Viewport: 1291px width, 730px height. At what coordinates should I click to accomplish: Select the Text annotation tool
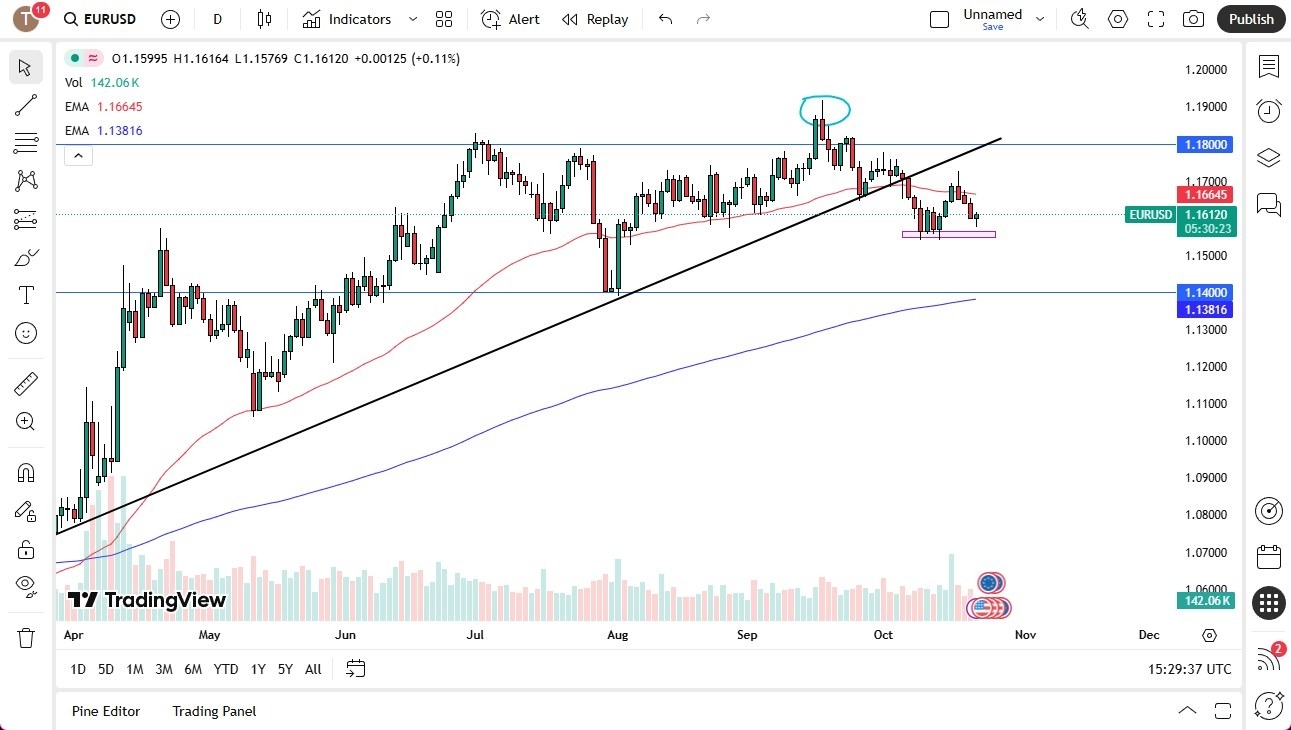tap(26, 294)
